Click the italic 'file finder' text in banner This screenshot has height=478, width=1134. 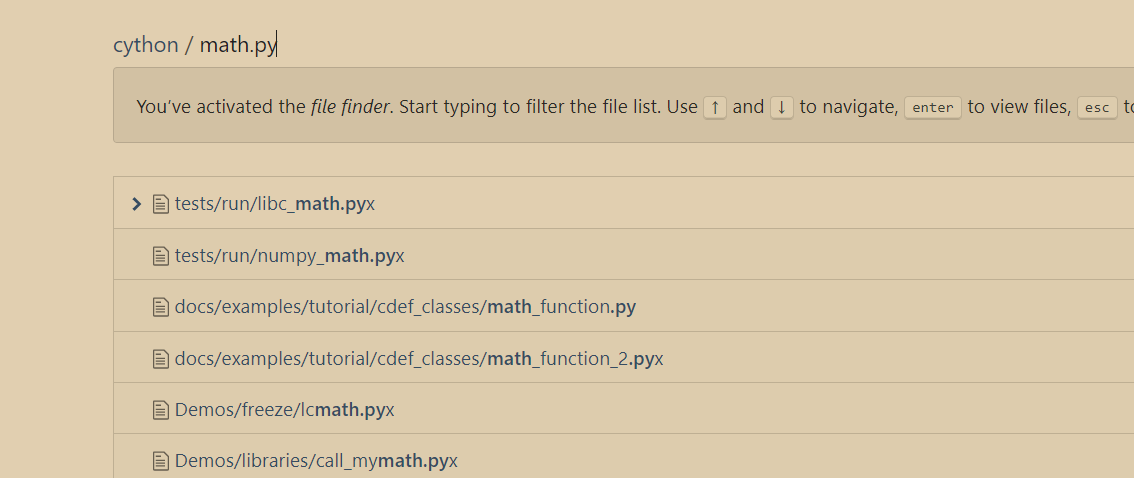click(x=349, y=107)
